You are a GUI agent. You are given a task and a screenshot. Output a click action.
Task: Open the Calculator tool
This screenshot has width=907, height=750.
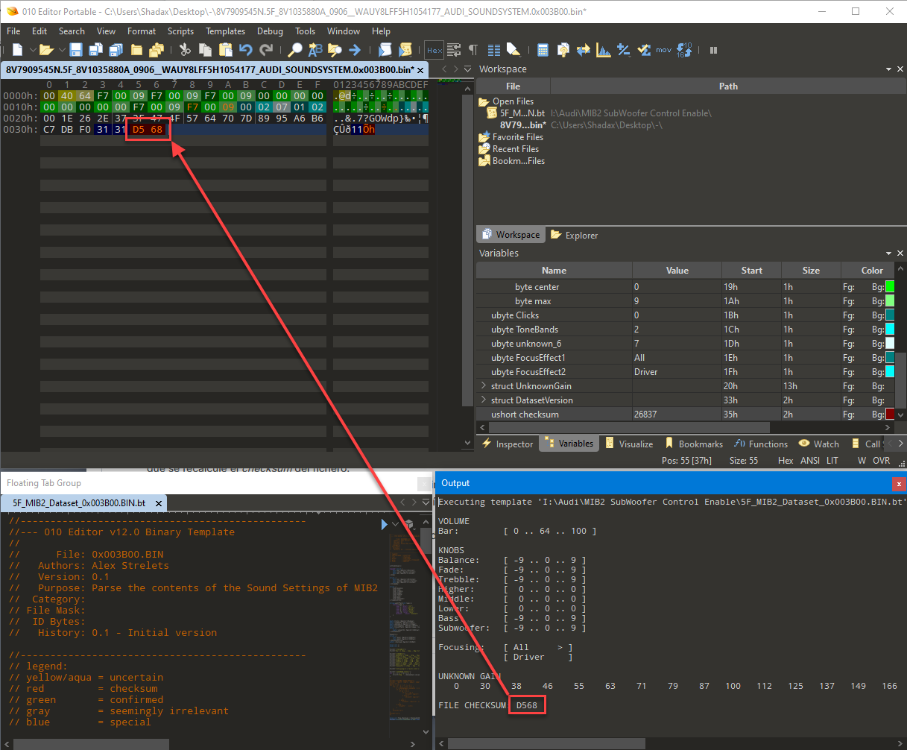pos(543,50)
